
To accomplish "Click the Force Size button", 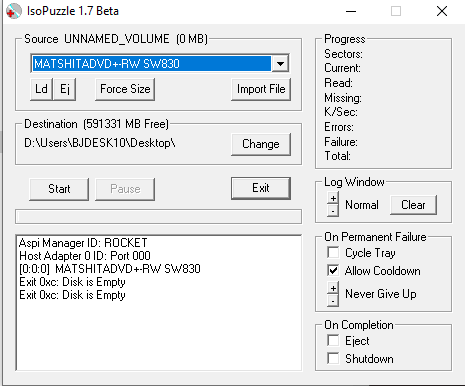I will tap(125, 89).
